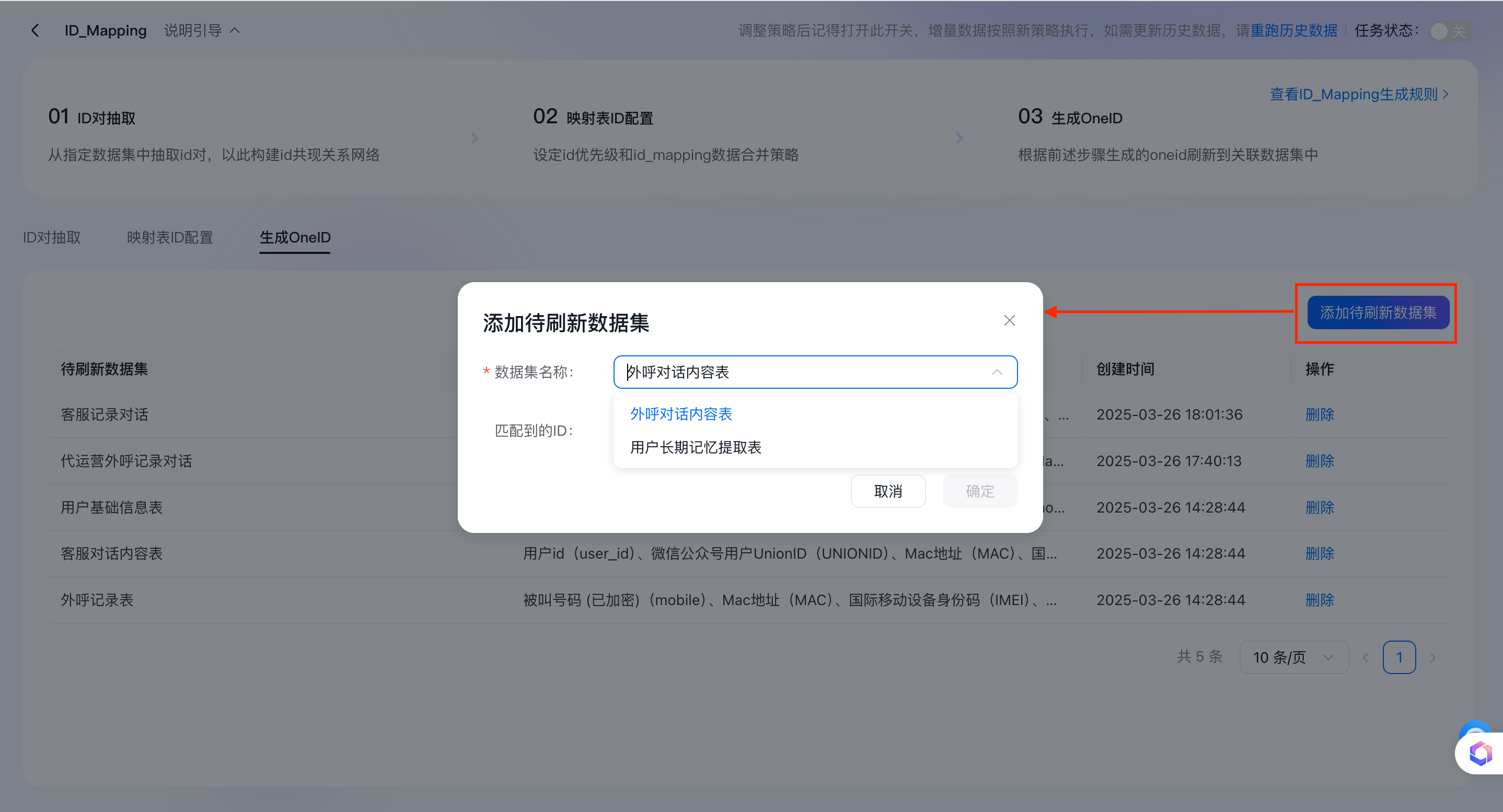Collapse the dataset name dropdown via its chevron
Viewport: 1503px width, 812px height.
tap(997, 372)
